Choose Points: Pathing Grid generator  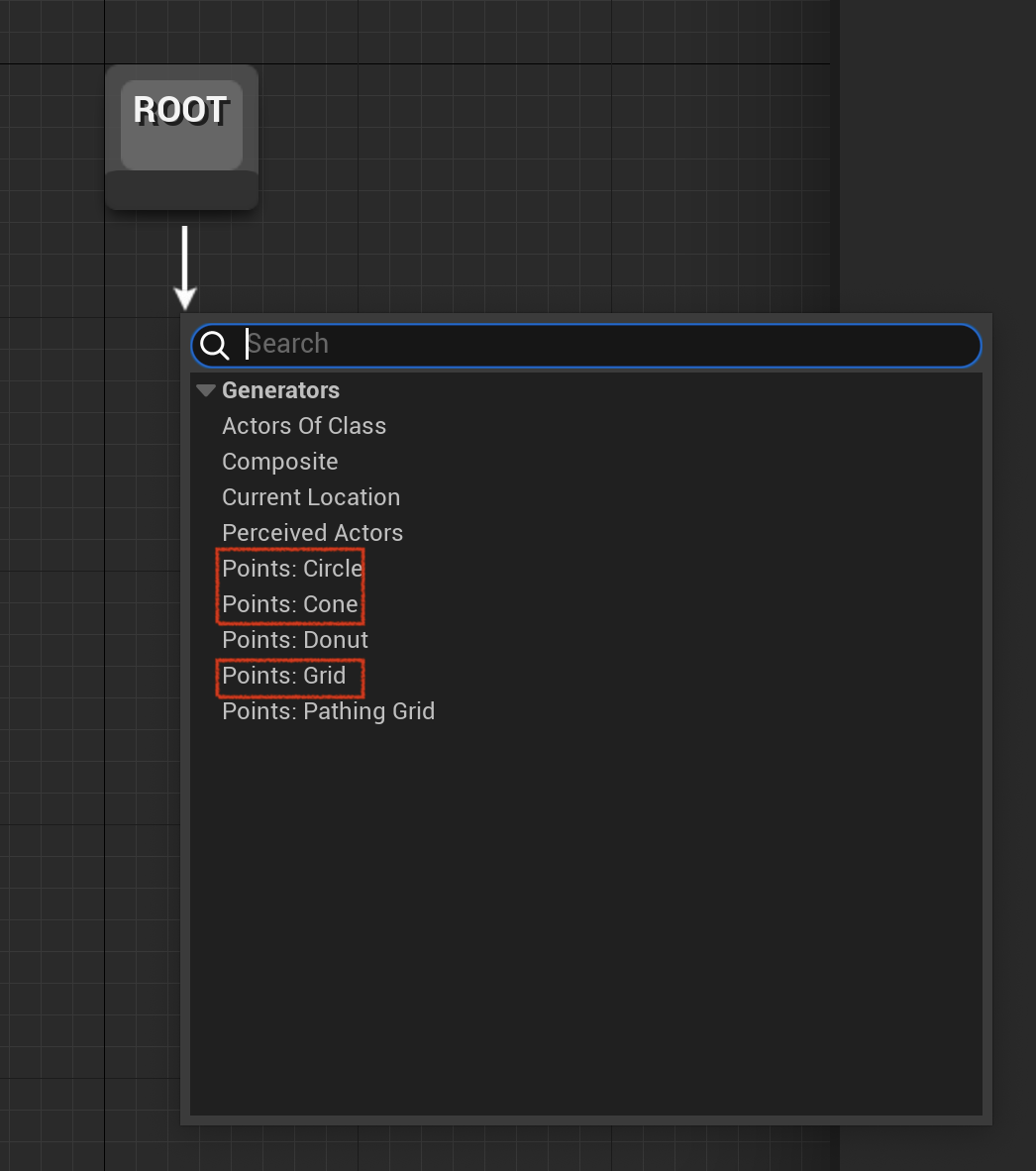[329, 711]
